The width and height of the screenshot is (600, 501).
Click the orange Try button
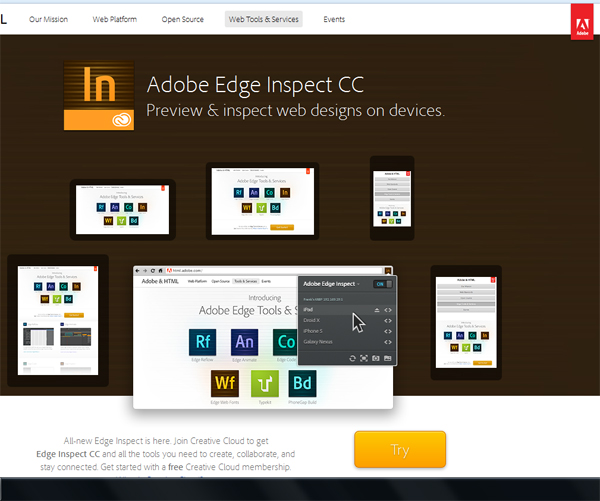click(400, 449)
